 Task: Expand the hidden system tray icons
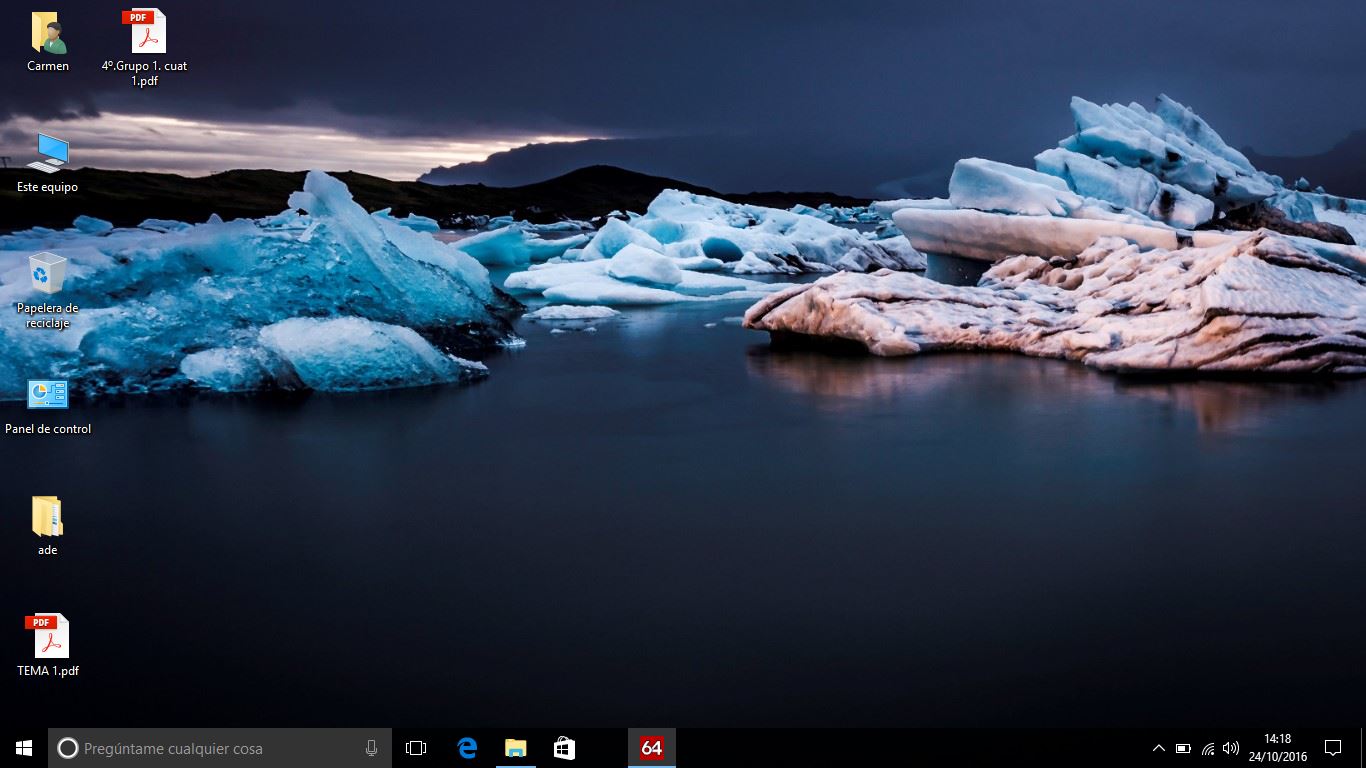(x=1159, y=748)
